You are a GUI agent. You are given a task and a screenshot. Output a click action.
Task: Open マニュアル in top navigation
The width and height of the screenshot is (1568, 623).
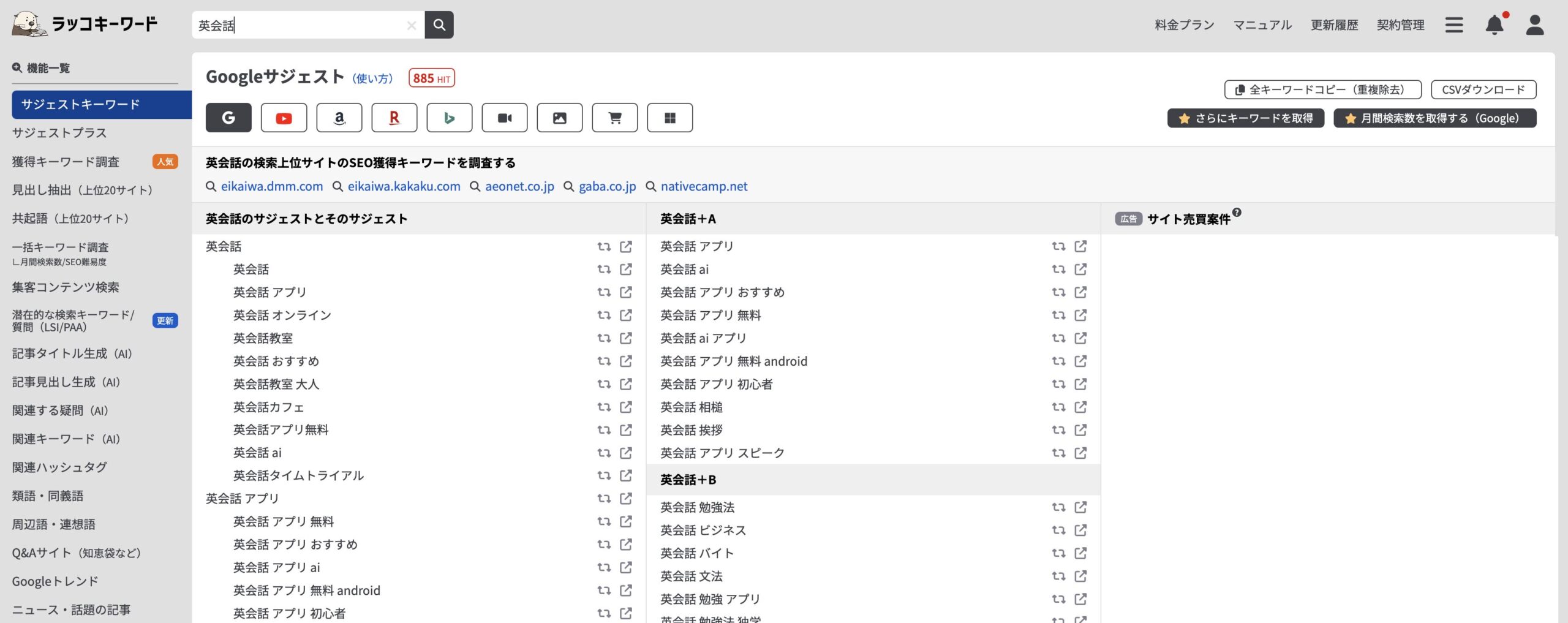1262,25
